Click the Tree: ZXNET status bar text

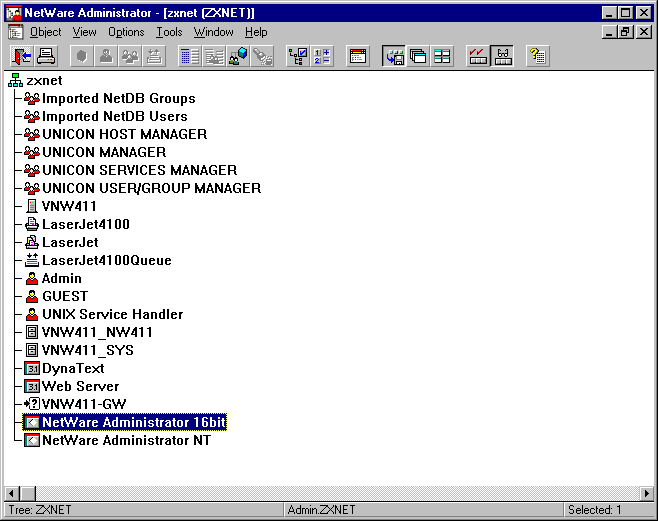(x=40, y=510)
